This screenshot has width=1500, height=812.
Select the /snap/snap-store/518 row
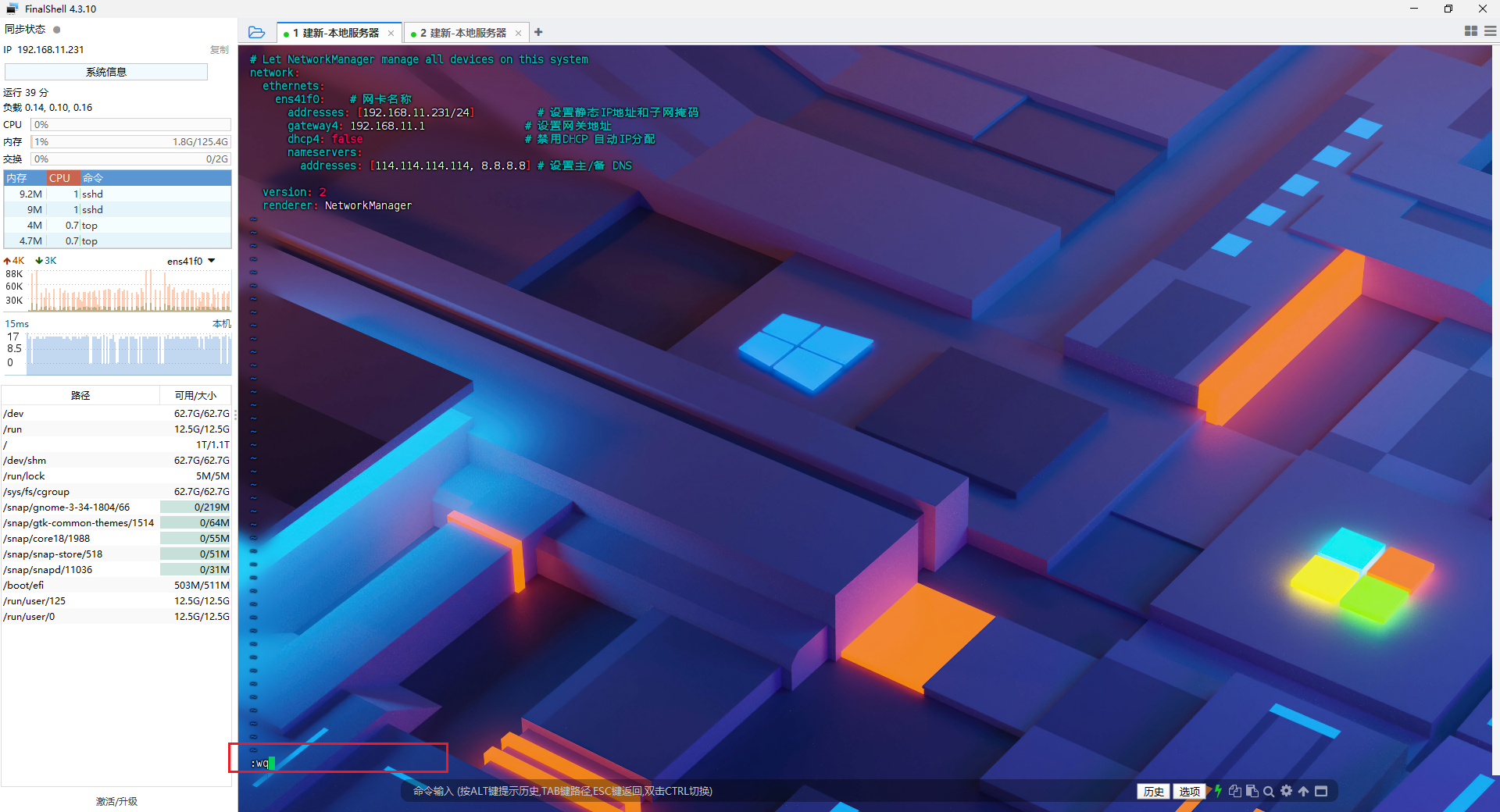(x=116, y=554)
